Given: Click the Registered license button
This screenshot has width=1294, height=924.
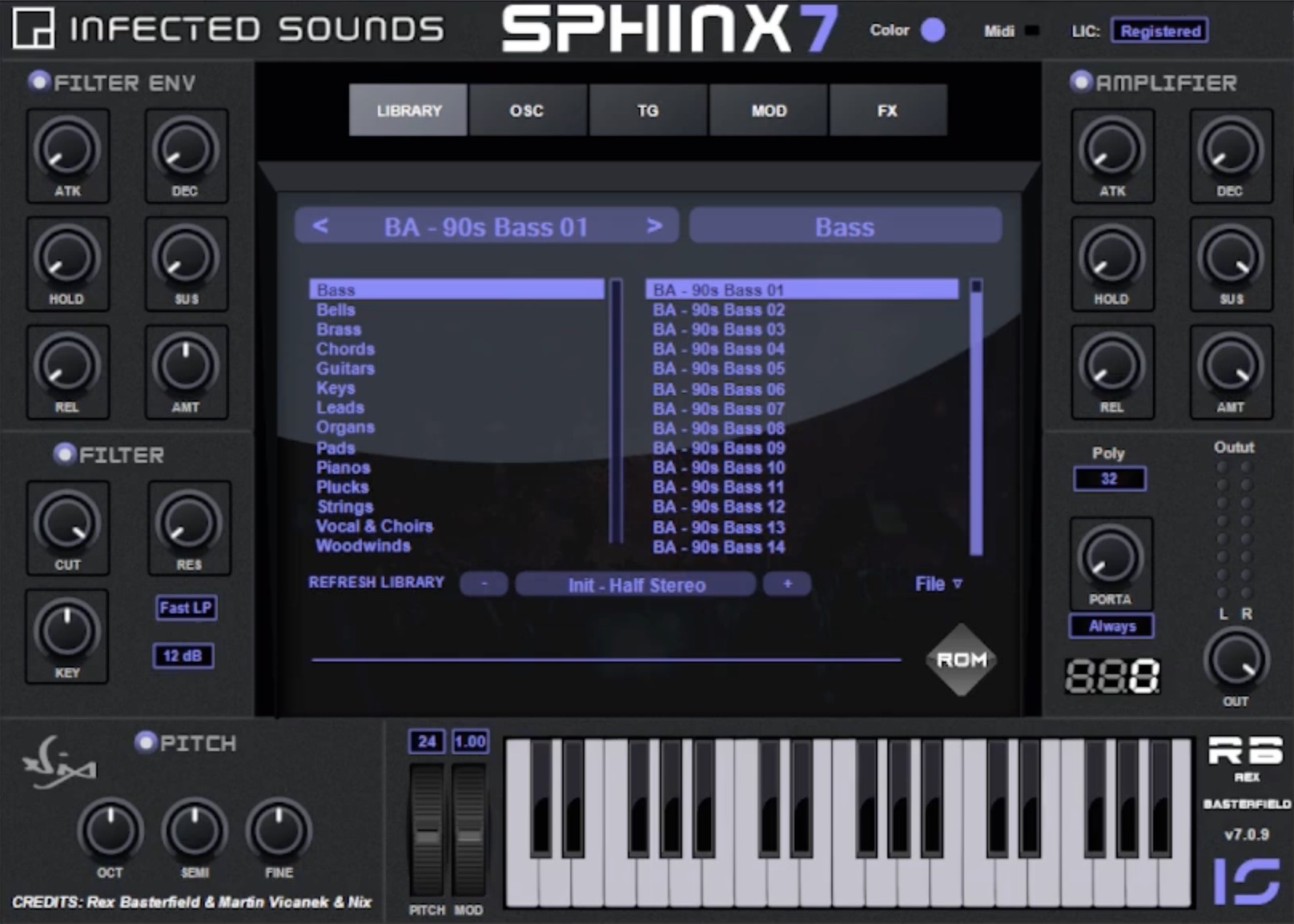Looking at the screenshot, I should click(1159, 31).
